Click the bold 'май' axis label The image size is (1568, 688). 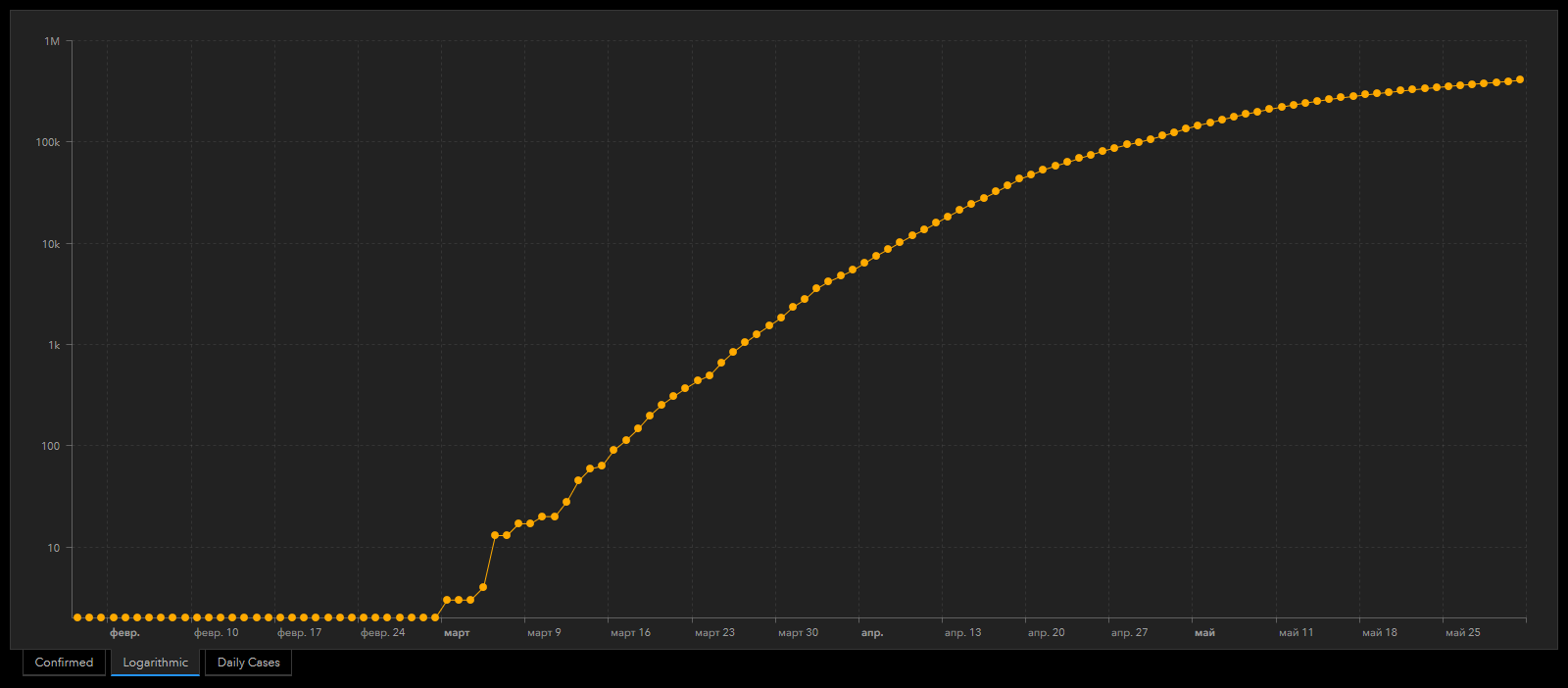tap(1204, 633)
